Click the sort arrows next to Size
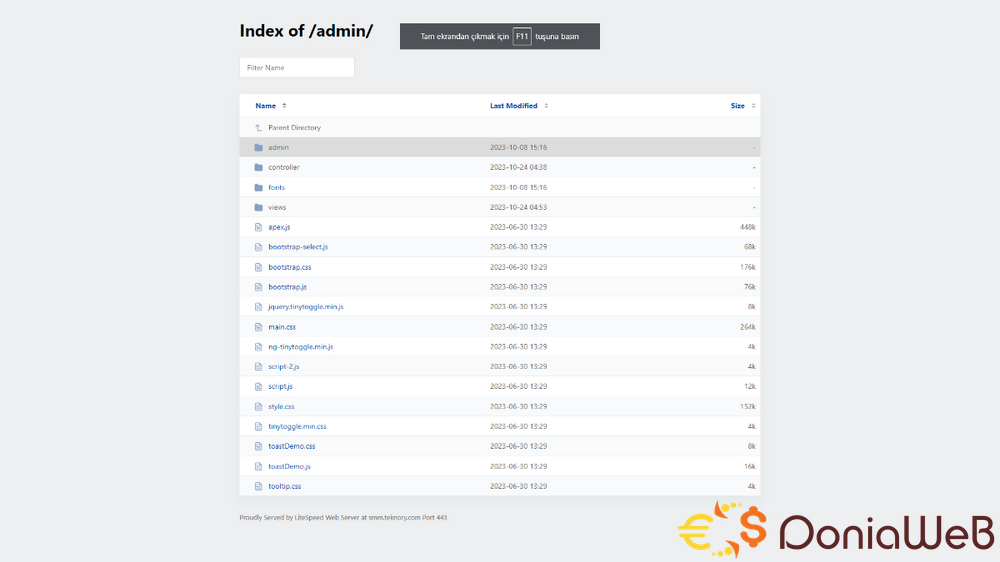Screen dimensions: 1000x562 [x=753, y=106]
